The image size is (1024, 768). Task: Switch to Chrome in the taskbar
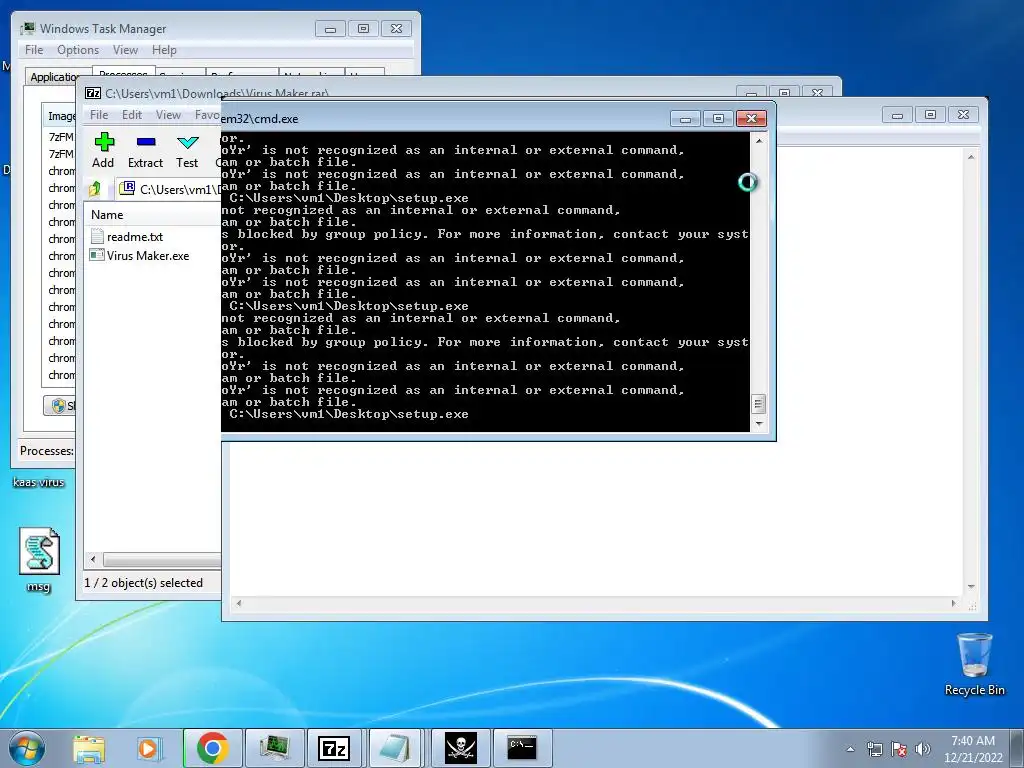[x=212, y=748]
